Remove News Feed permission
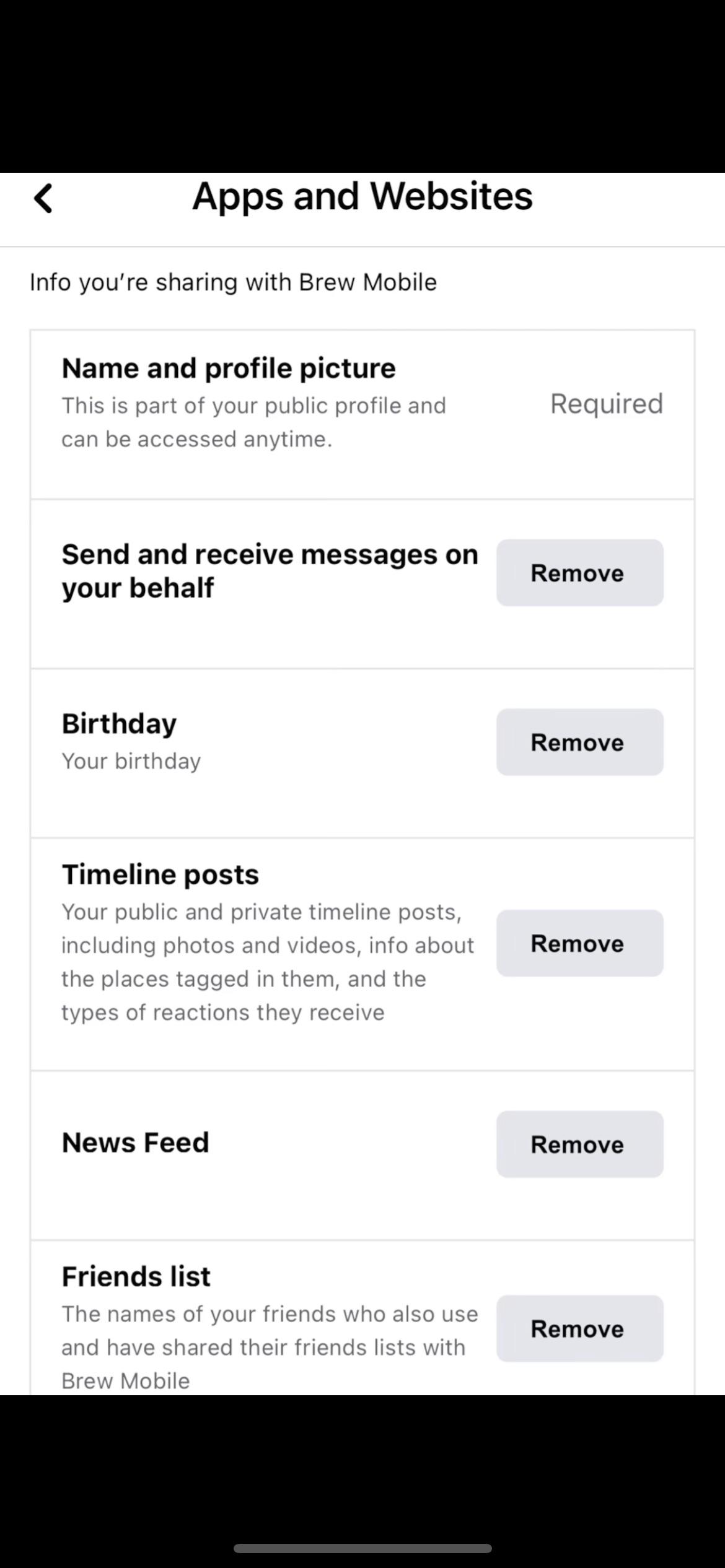725x1568 pixels. click(x=579, y=1144)
